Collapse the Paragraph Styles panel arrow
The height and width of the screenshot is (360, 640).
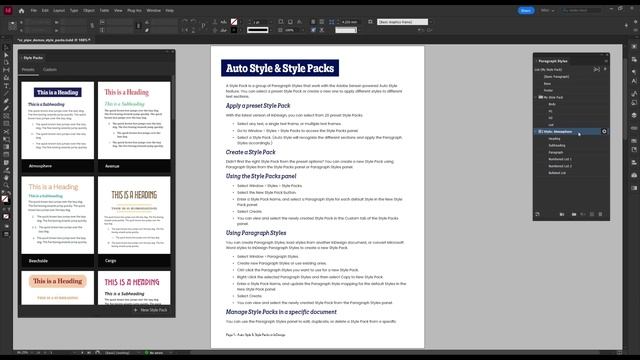pyautogui.click(x=536, y=61)
